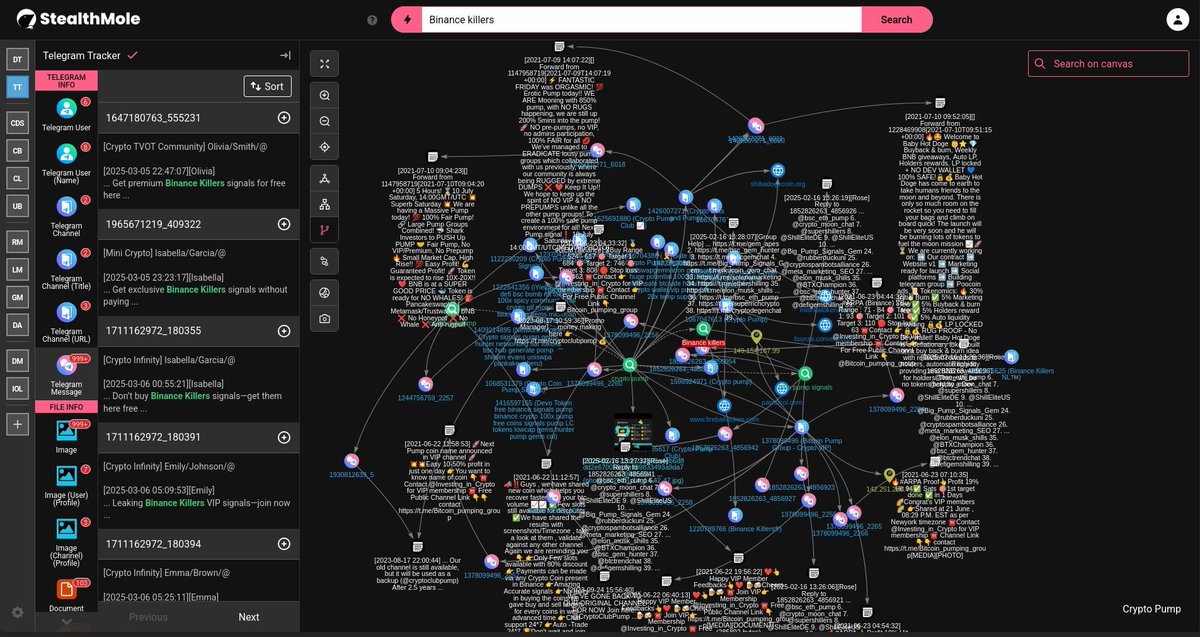Open the DM module button

click(17, 360)
